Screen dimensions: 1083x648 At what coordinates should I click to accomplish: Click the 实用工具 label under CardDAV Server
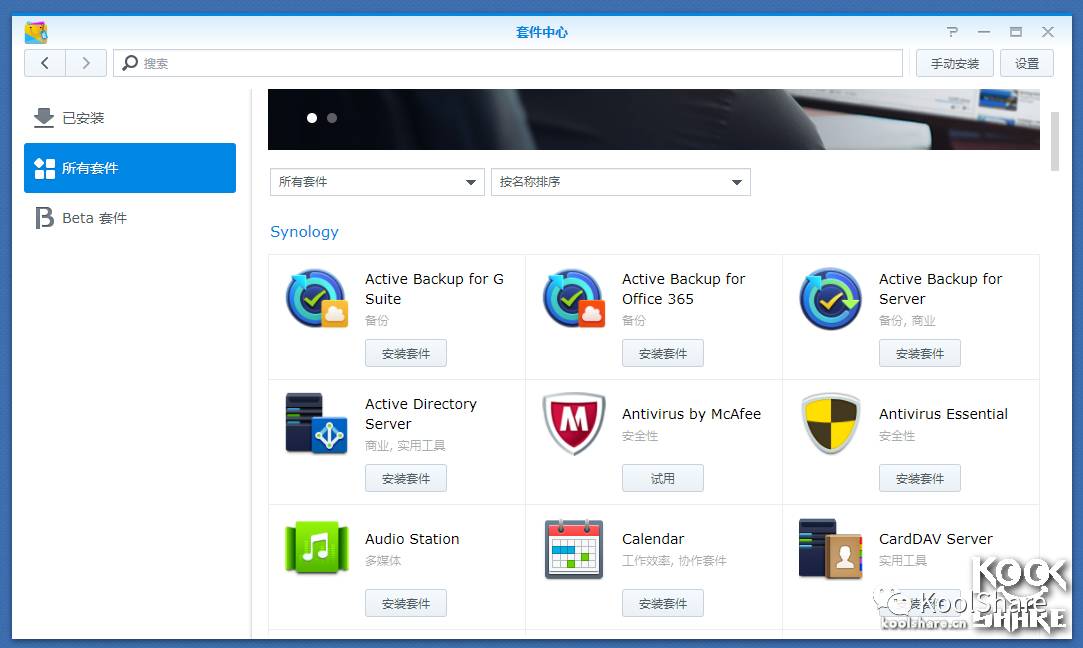(x=903, y=560)
